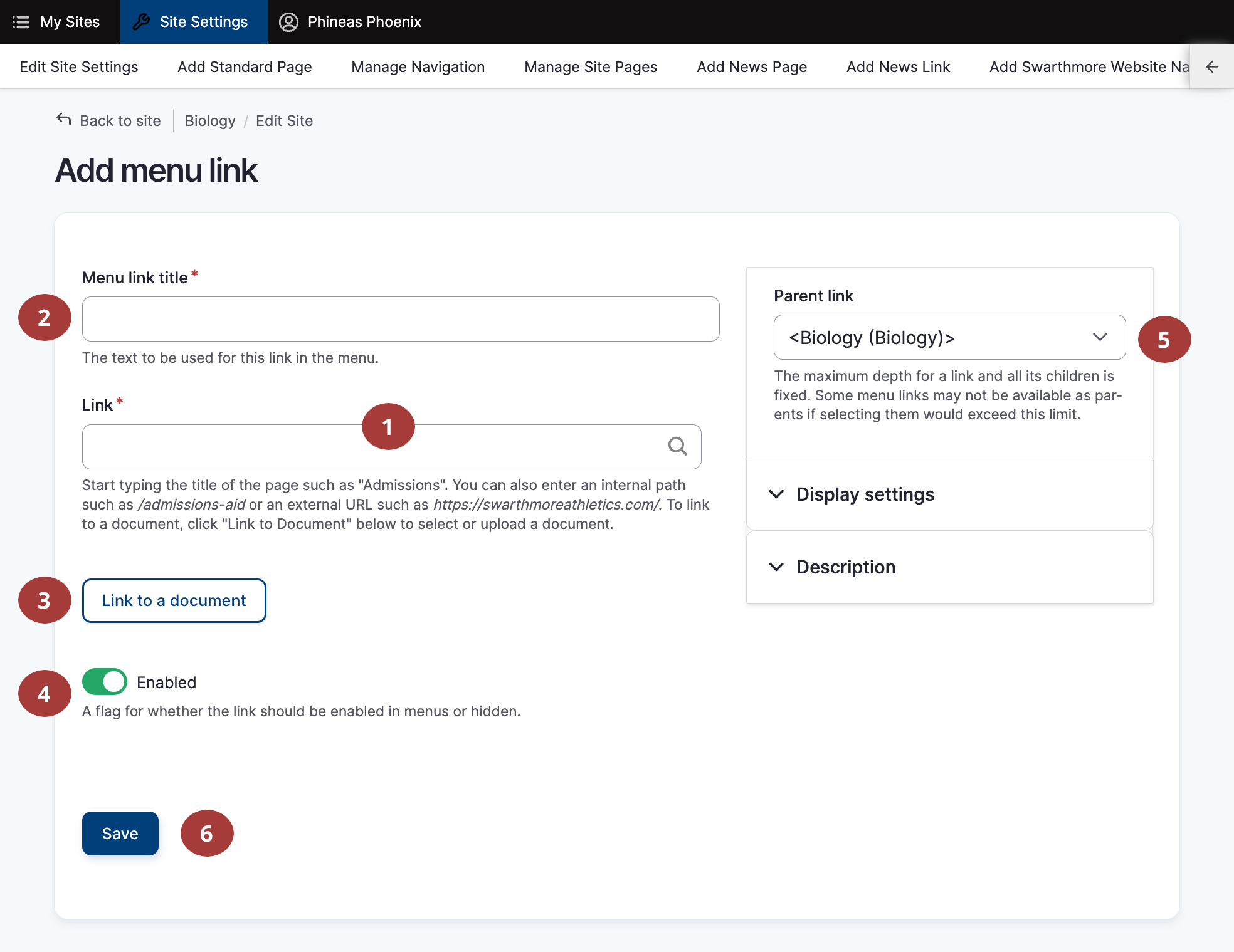Click the Link field label
The height and width of the screenshot is (952, 1234).
click(97, 405)
